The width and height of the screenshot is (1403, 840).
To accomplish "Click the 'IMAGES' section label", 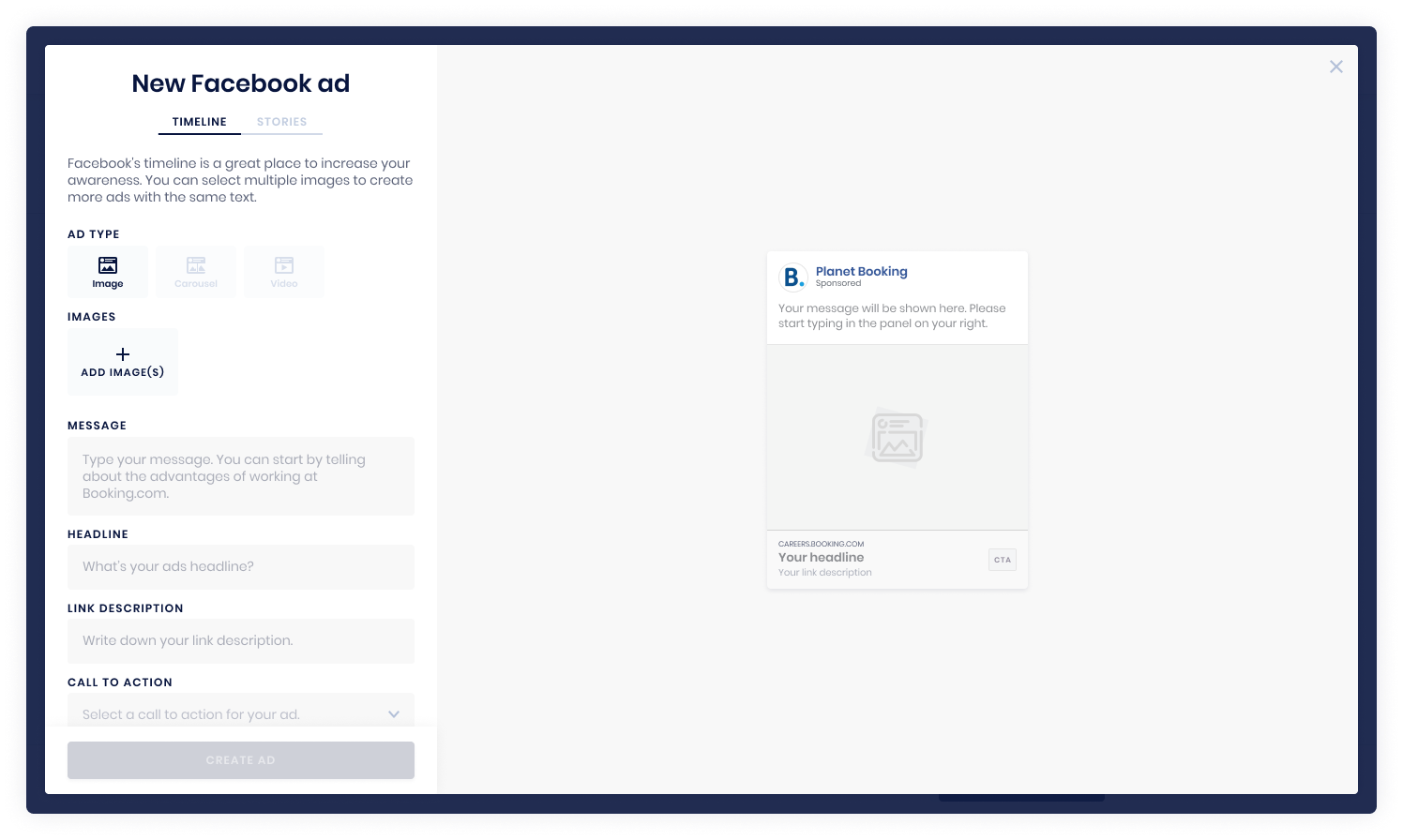I will pos(92,317).
